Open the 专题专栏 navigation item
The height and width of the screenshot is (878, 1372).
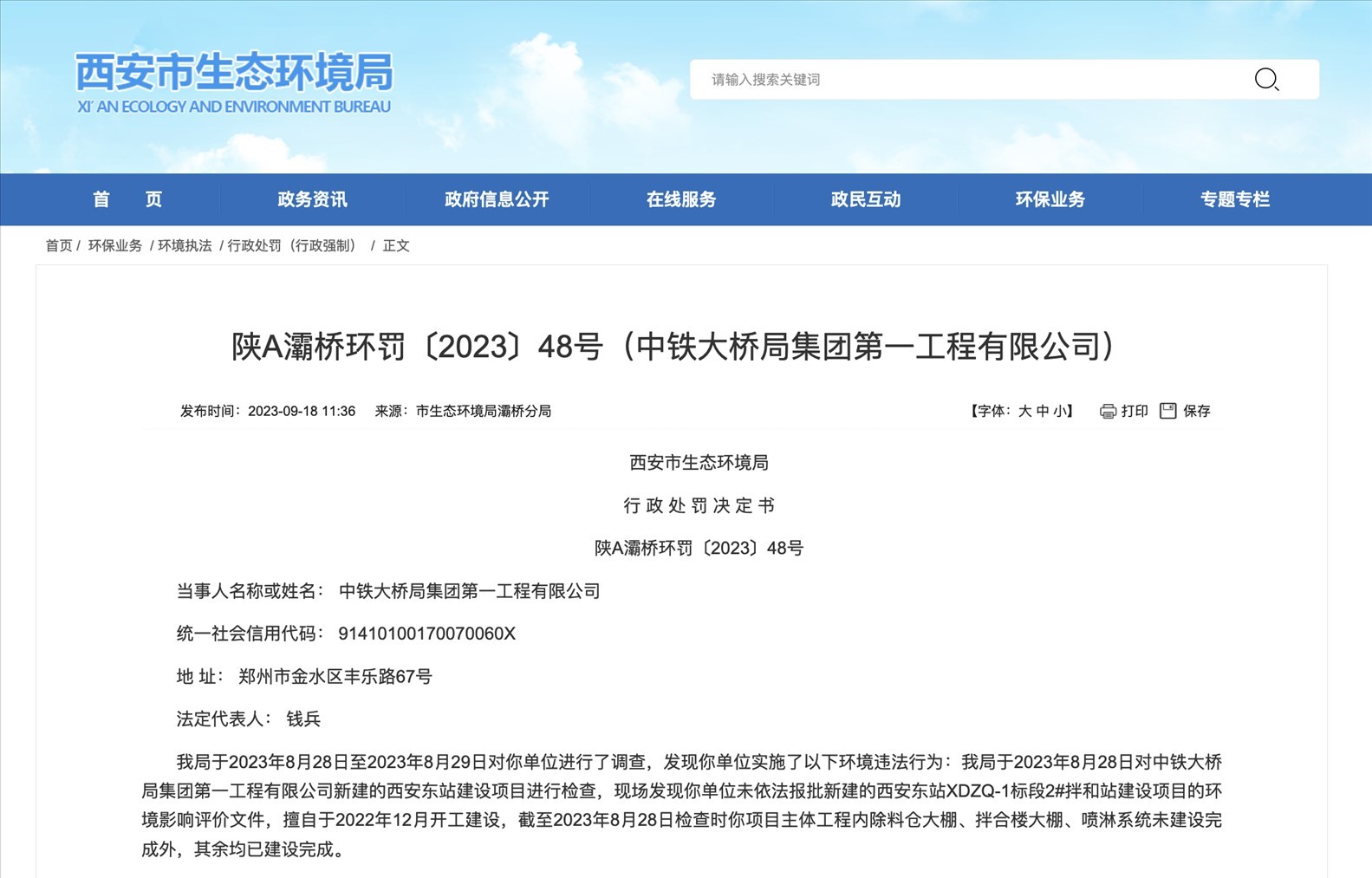point(1235,199)
